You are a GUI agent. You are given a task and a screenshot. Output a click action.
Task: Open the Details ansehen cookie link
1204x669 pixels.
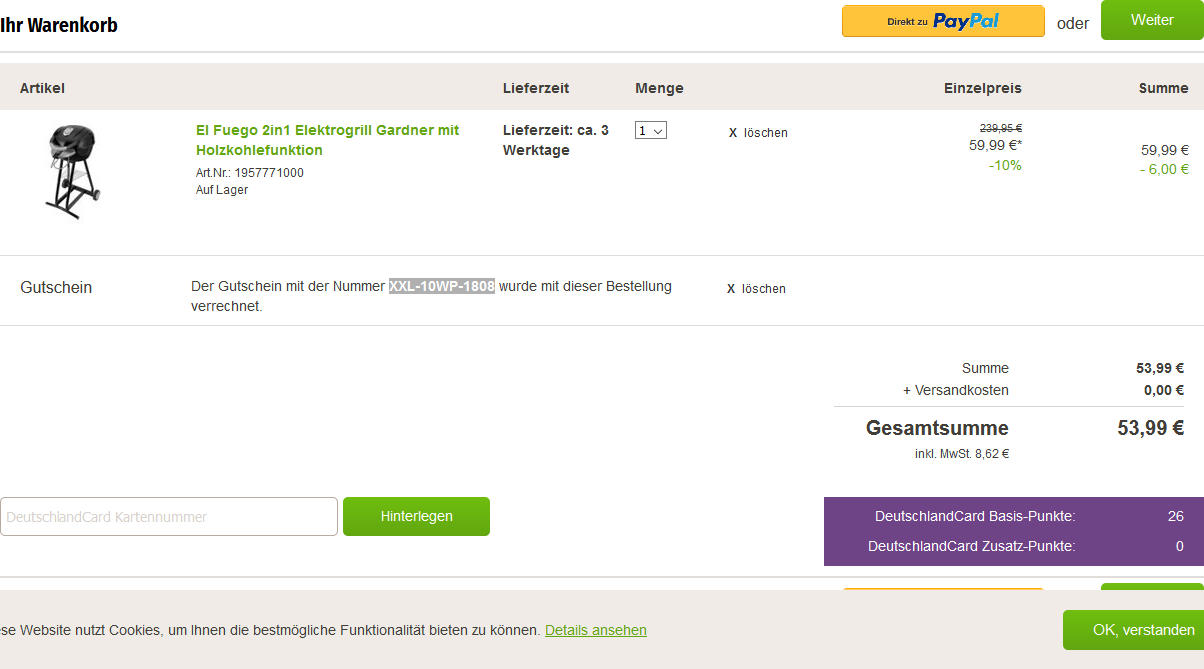[595, 630]
